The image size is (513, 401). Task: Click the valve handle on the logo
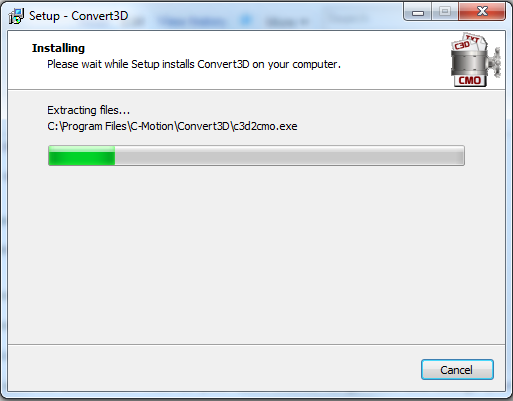[x=494, y=62]
